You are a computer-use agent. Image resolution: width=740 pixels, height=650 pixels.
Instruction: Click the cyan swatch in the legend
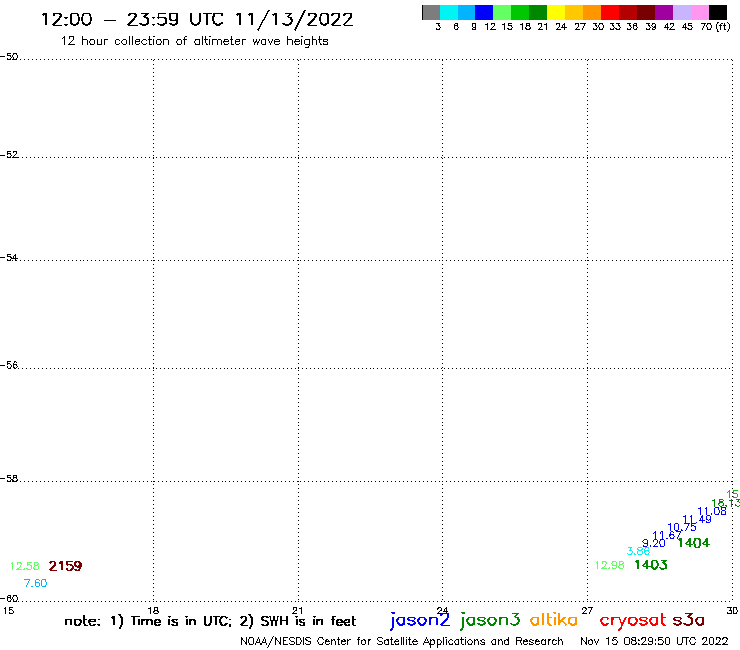click(x=449, y=12)
